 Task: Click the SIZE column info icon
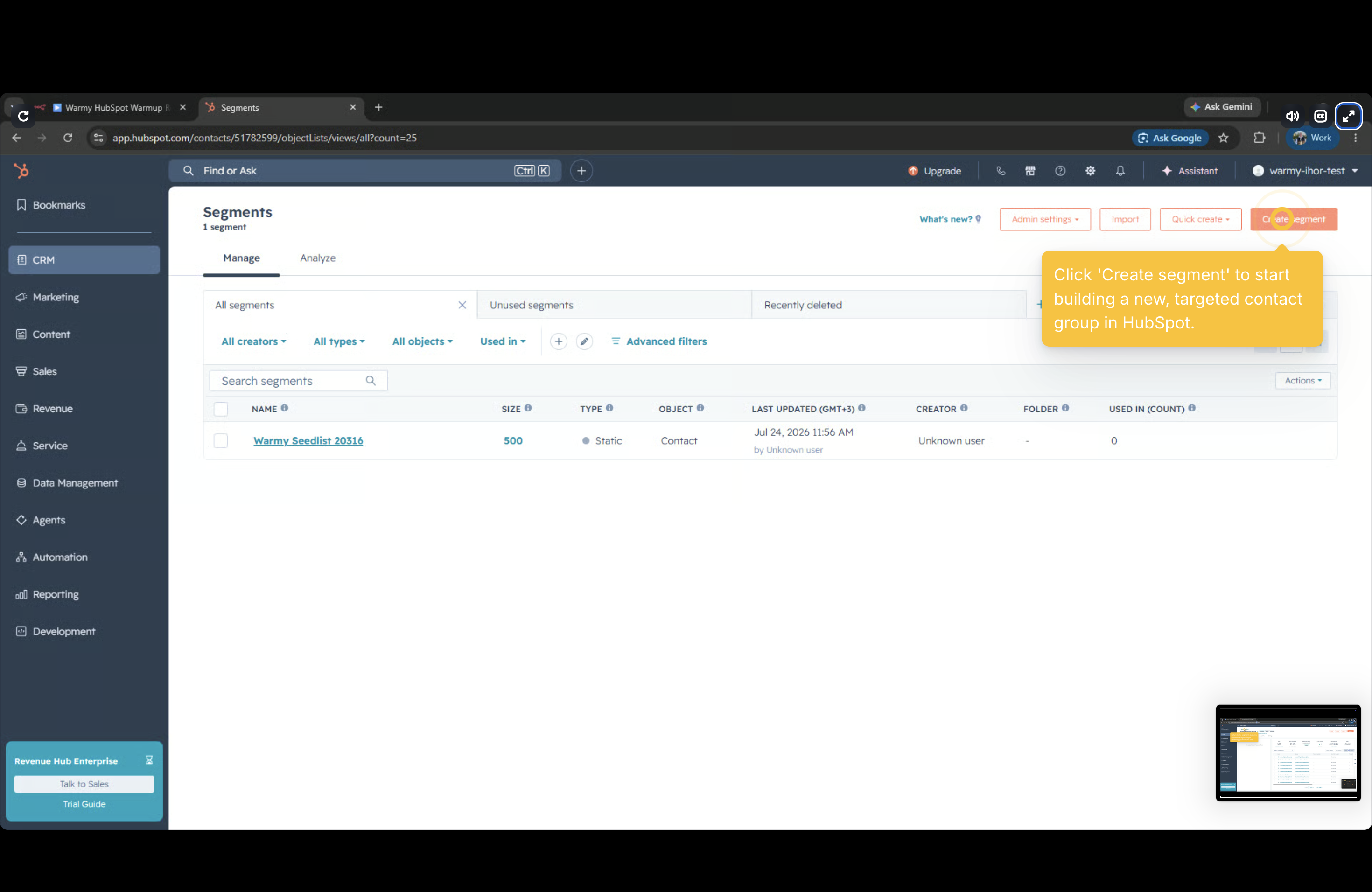coord(528,409)
